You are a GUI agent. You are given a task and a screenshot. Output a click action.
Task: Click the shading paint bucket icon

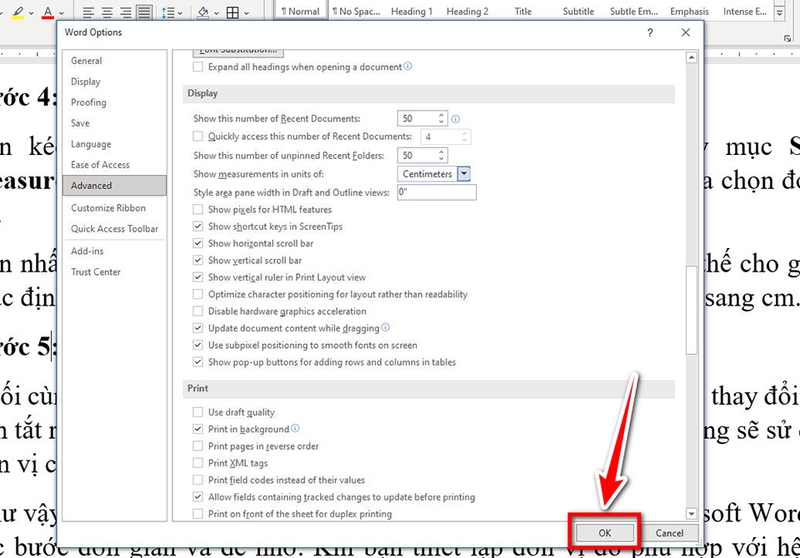click(203, 12)
